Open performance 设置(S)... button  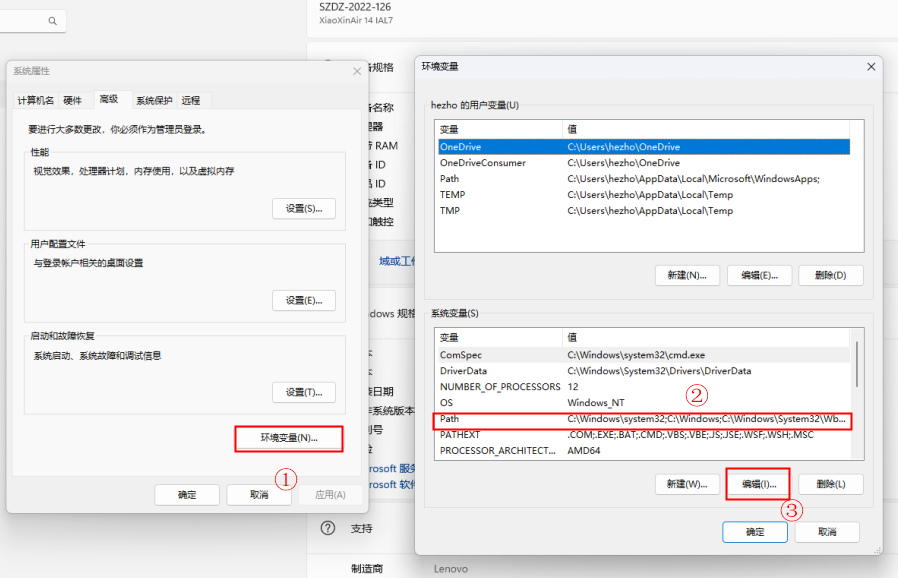(x=304, y=209)
